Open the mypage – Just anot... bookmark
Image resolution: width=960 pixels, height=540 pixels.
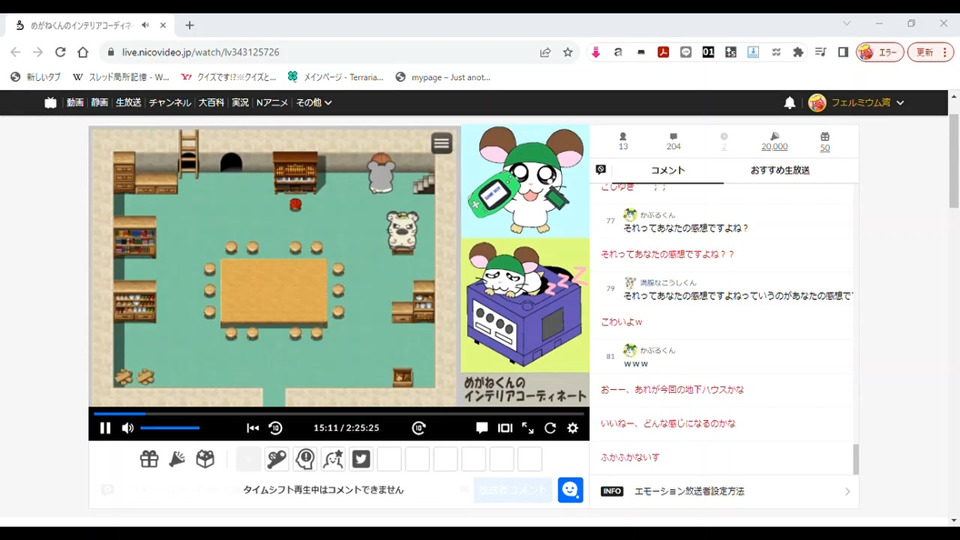(443, 77)
